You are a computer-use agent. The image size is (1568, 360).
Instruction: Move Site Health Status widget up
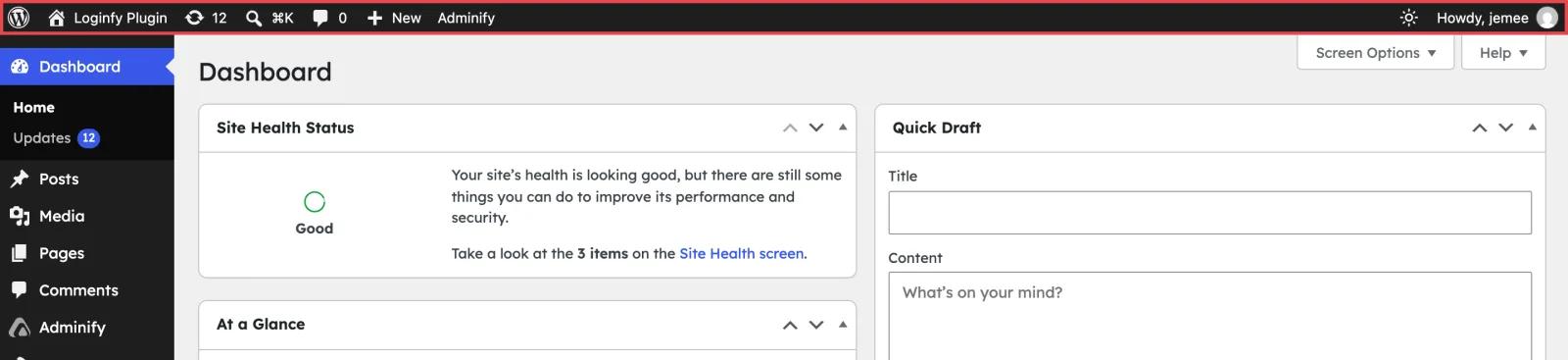click(790, 128)
